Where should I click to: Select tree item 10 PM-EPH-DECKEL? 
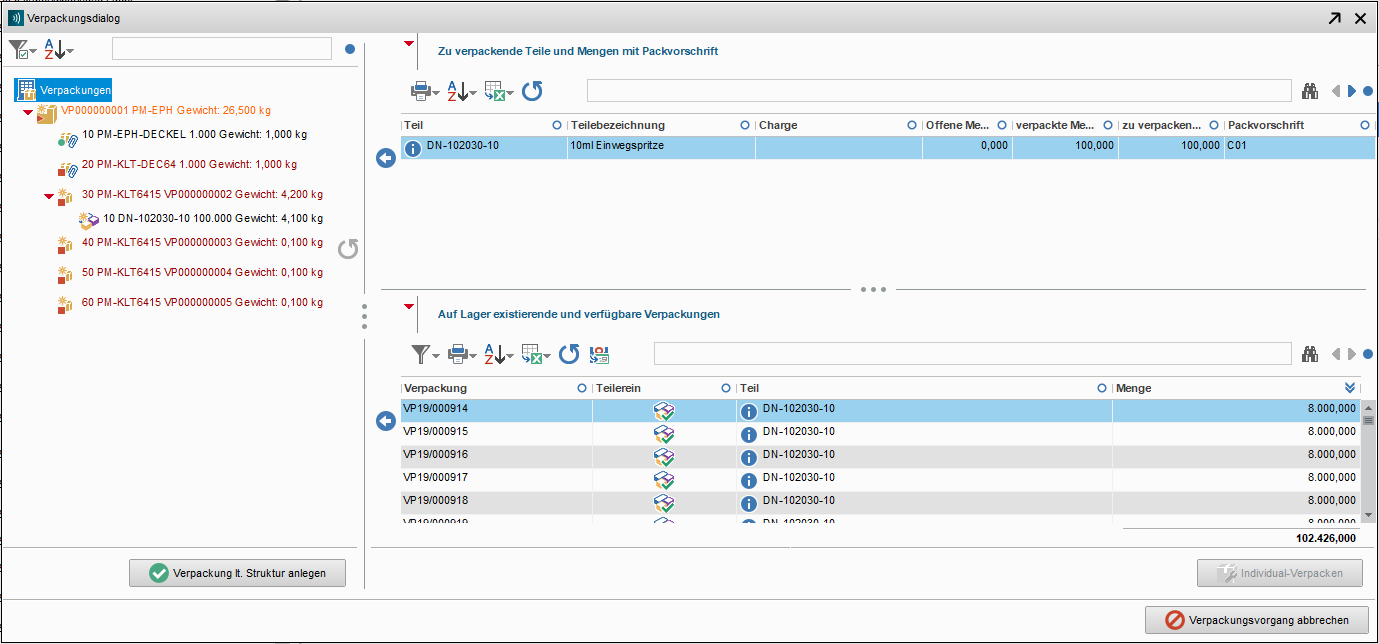pyautogui.click(x=194, y=134)
